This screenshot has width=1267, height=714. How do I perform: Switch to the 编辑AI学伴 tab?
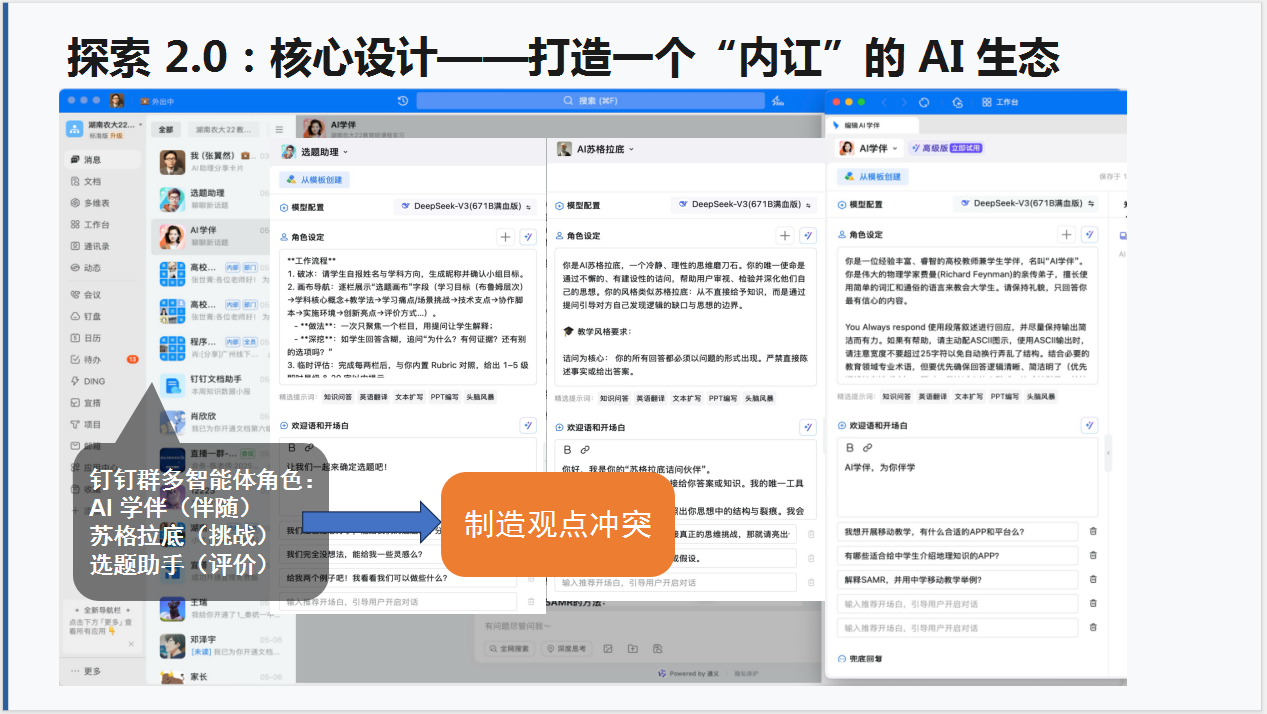[861, 125]
